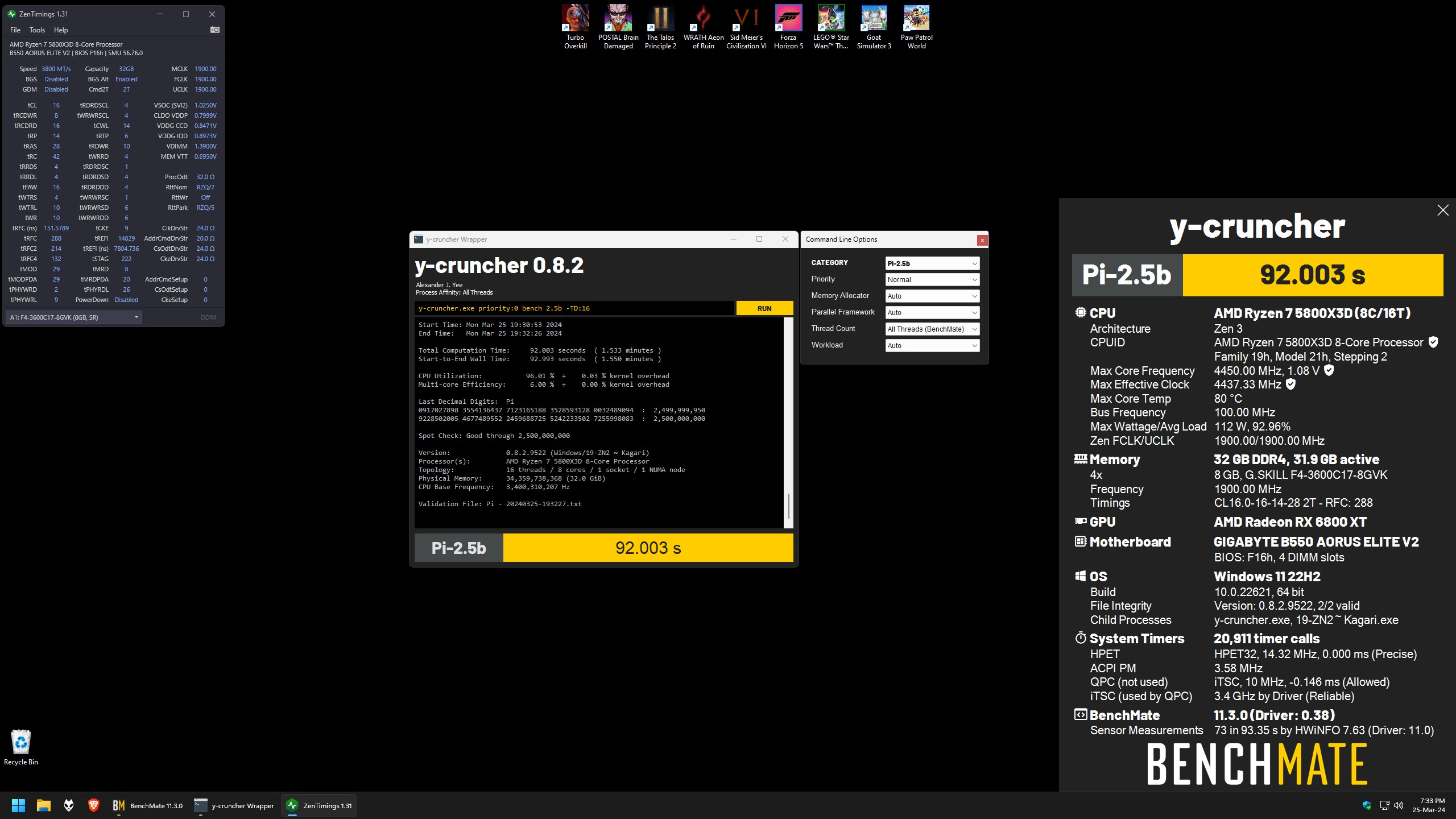Open the Workload dropdown
This screenshot has height=819, width=1456.
click(x=932, y=345)
